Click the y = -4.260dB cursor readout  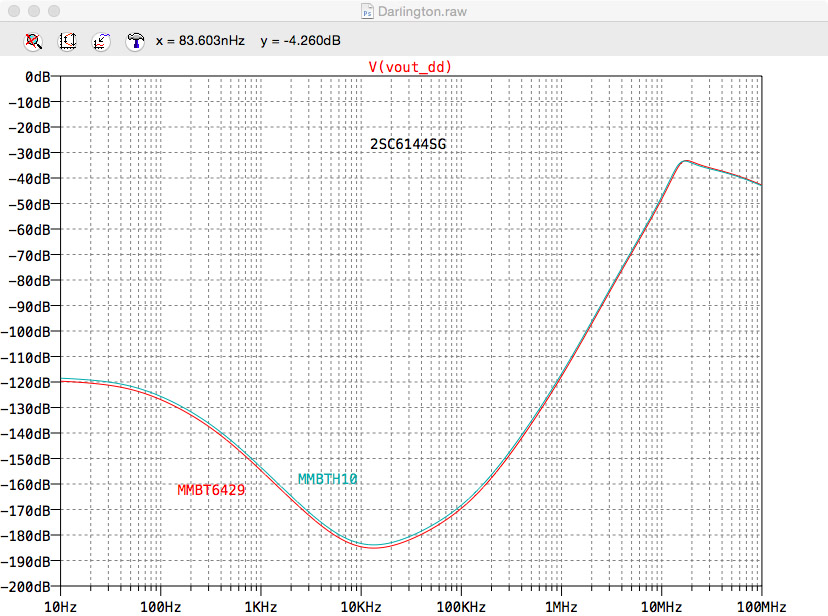[300, 41]
